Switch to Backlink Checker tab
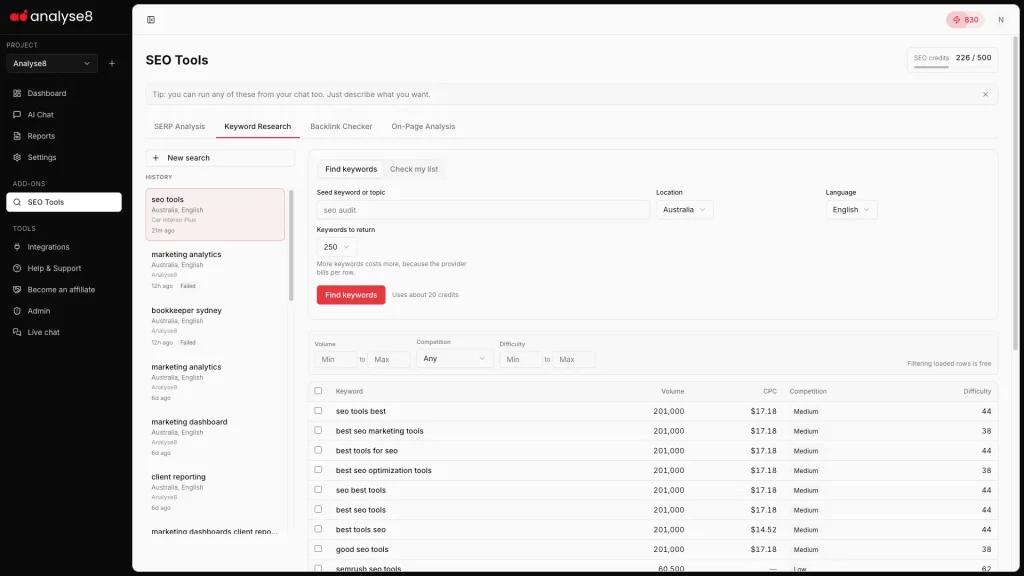Screen dimensions: 1024x576 (341, 127)
